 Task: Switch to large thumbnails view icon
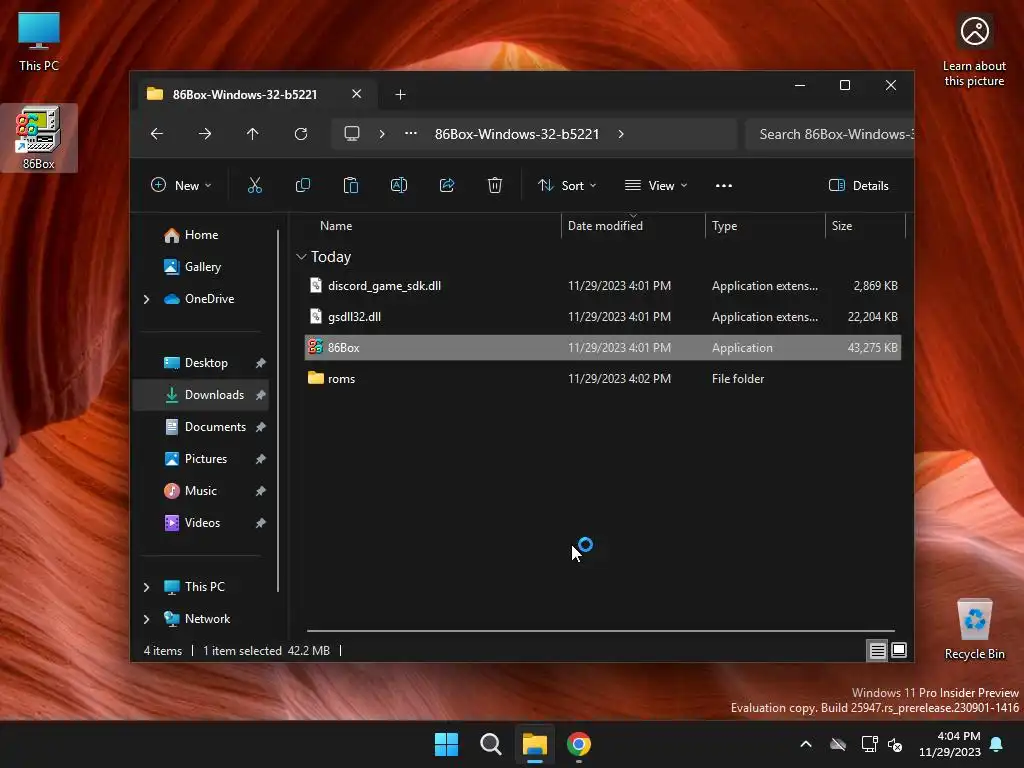pyautogui.click(x=899, y=650)
